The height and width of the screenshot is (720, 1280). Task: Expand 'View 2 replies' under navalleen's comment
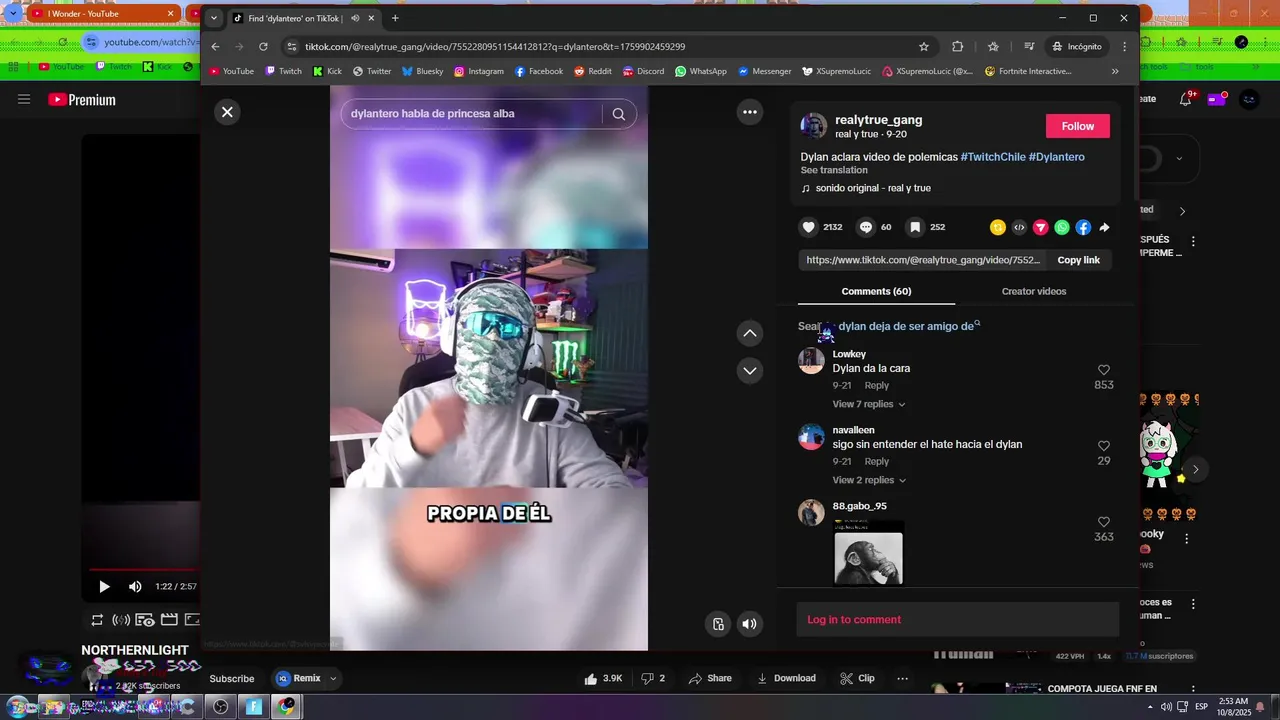click(x=869, y=480)
